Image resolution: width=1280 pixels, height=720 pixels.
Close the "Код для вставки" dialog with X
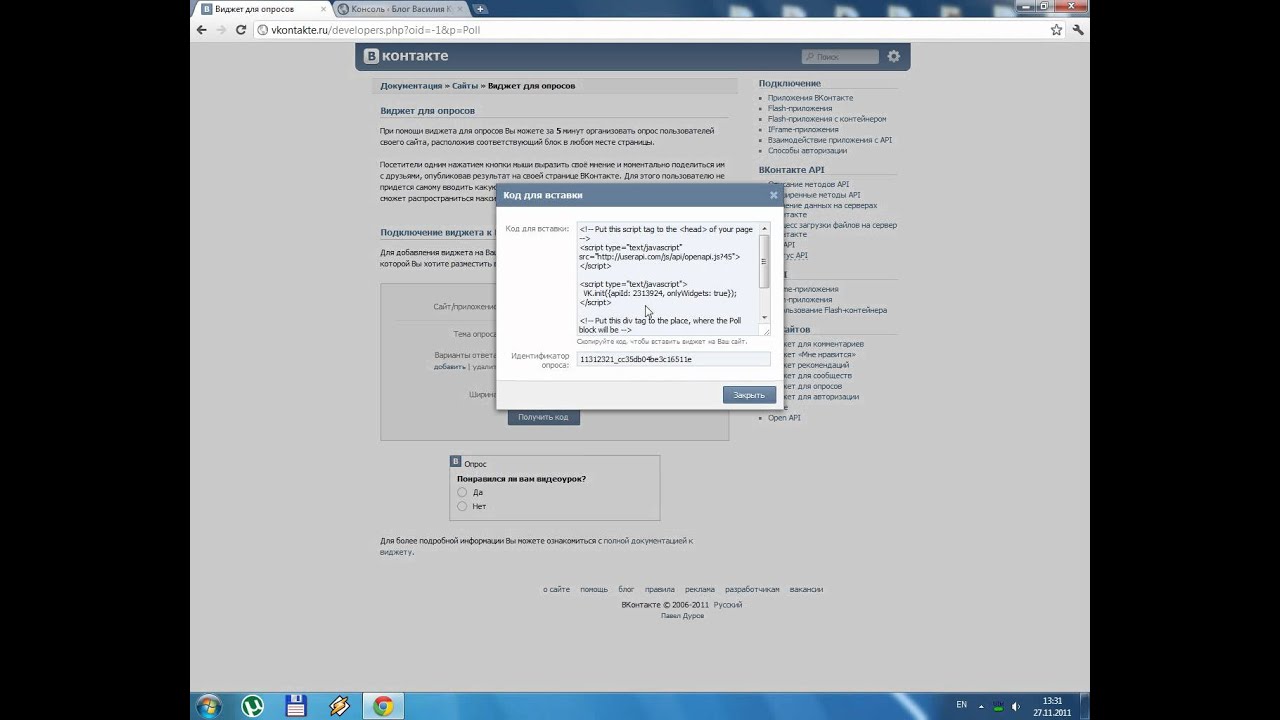(773, 195)
